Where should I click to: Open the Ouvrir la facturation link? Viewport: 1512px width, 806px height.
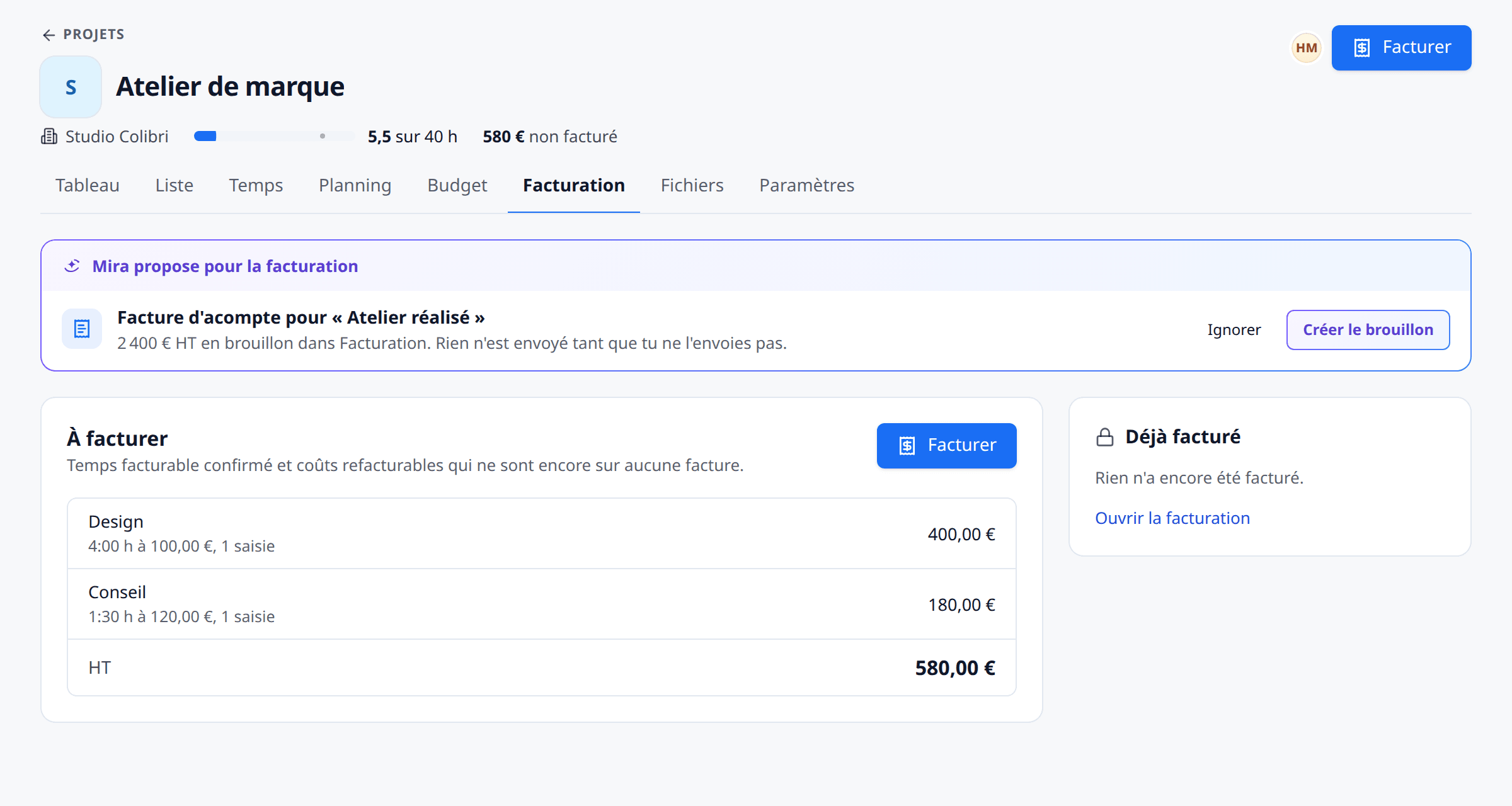tap(1172, 518)
